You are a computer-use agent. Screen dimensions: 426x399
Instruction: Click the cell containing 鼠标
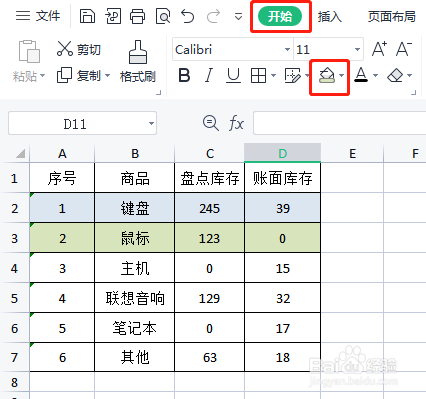tap(135, 238)
